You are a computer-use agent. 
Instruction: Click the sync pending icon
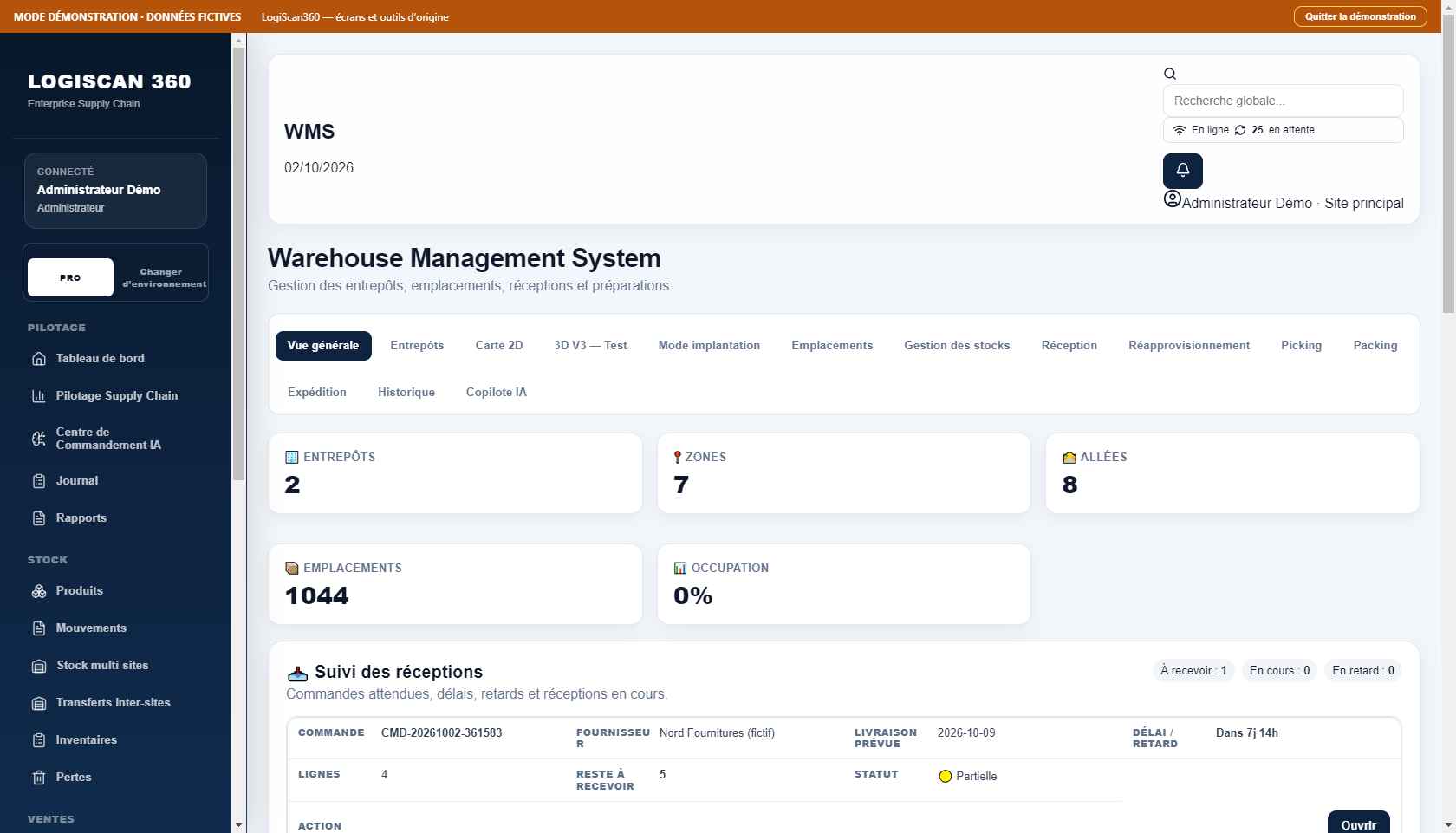click(1240, 130)
